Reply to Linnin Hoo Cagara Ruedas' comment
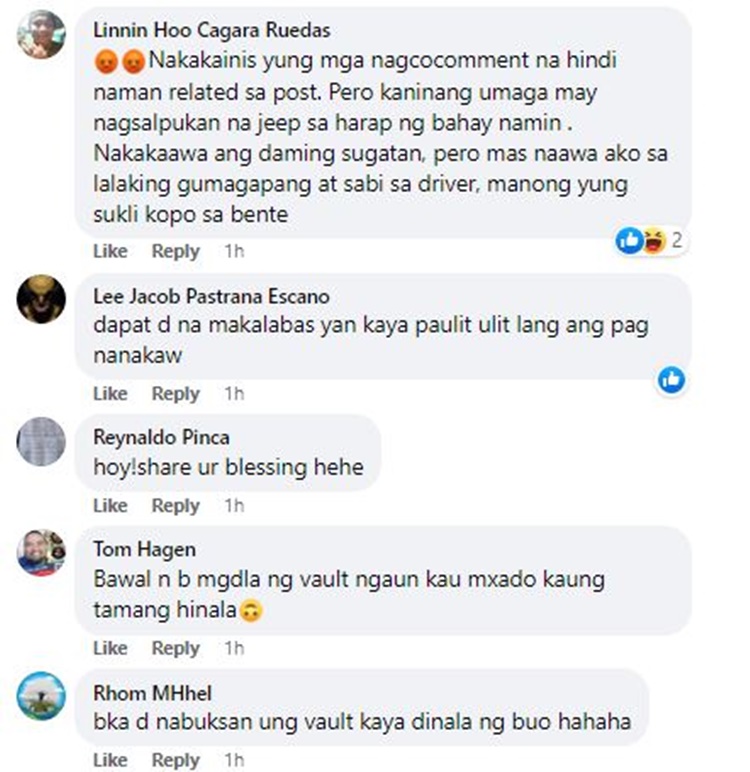 coord(176,251)
